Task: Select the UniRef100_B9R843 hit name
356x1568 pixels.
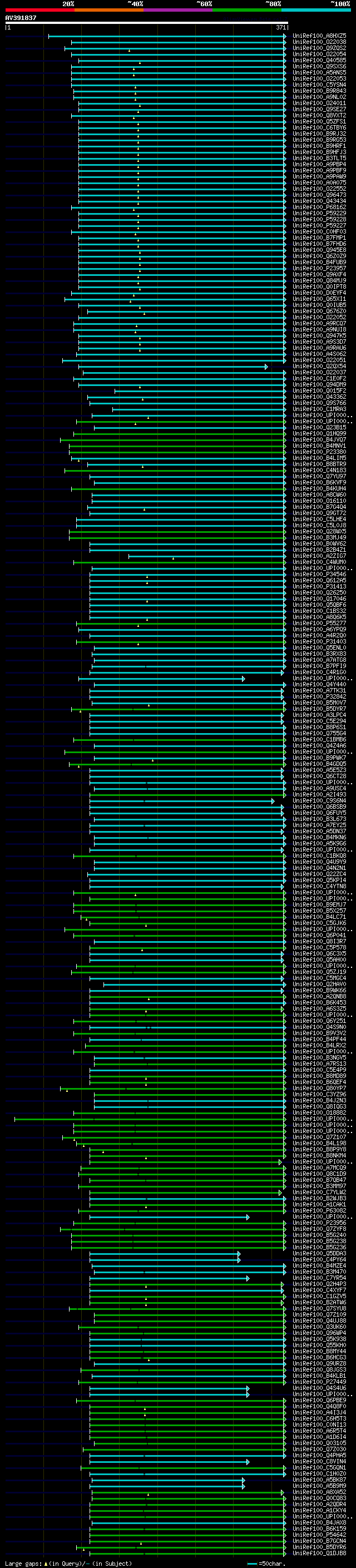Action: (319, 91)
